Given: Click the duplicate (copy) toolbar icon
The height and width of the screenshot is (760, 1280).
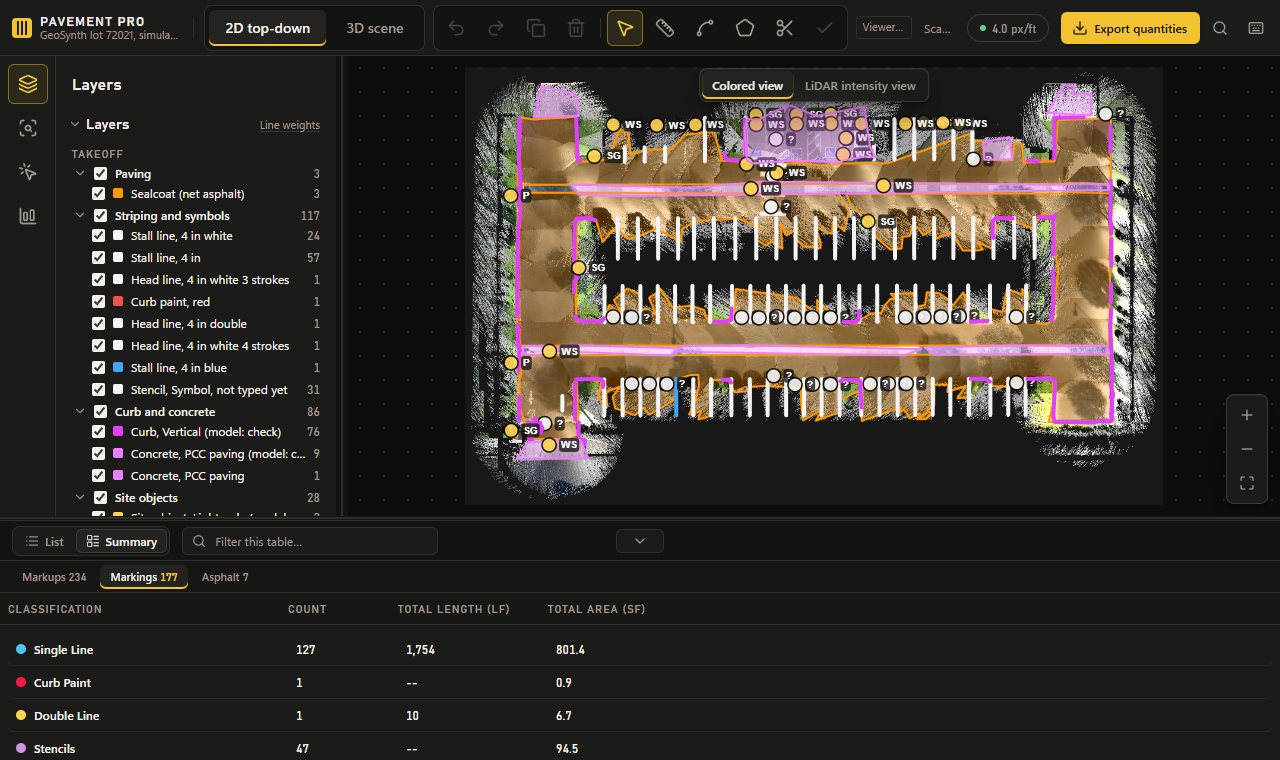Looking at the screenshot, I should click(536, 28).
